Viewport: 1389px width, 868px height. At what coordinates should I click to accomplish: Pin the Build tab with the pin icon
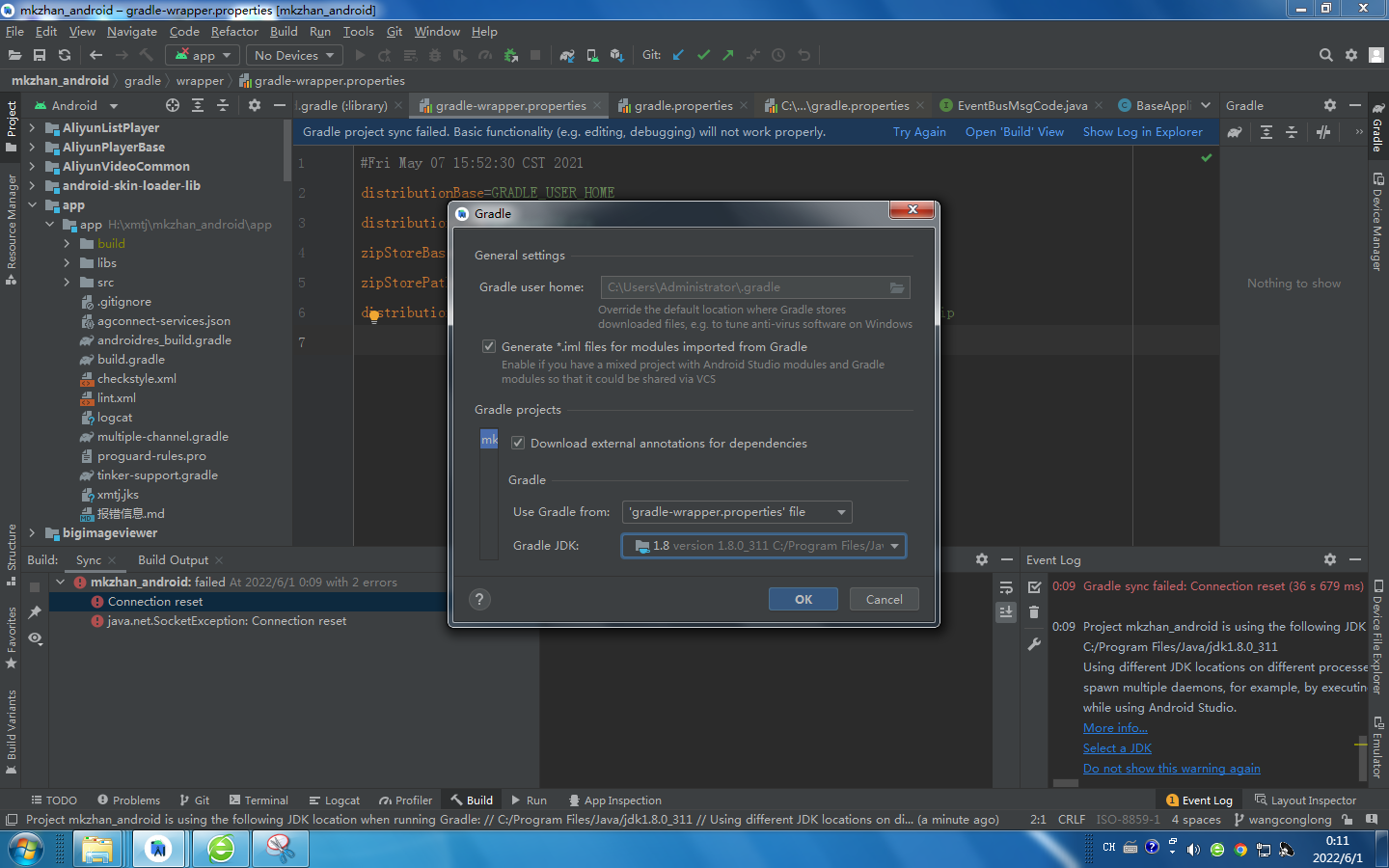(35, 611)
